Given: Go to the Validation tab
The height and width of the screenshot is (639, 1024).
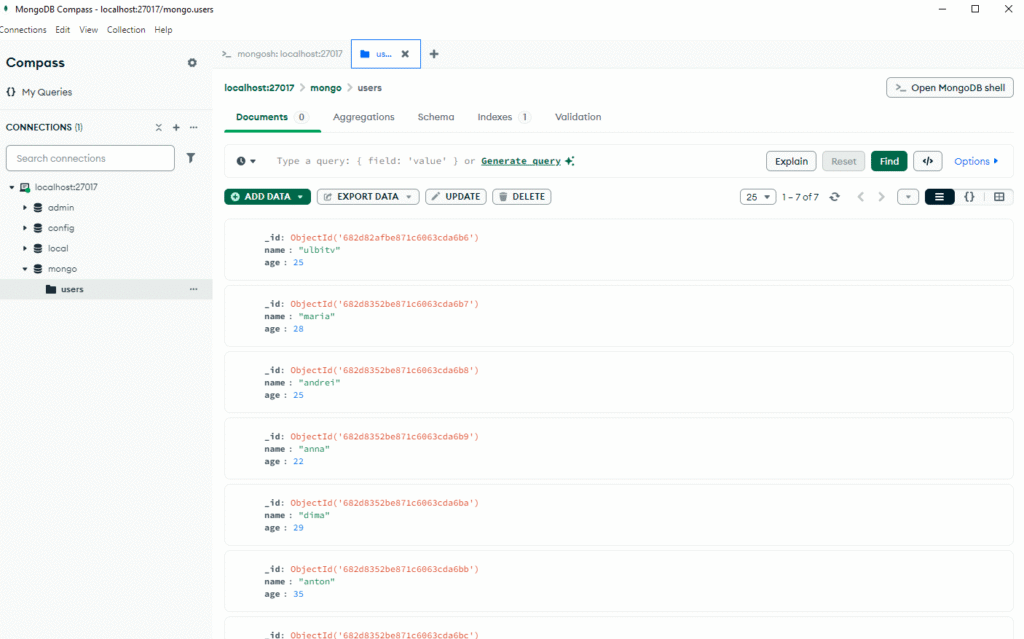Looking at the screenshot, I should click(578, 118).
